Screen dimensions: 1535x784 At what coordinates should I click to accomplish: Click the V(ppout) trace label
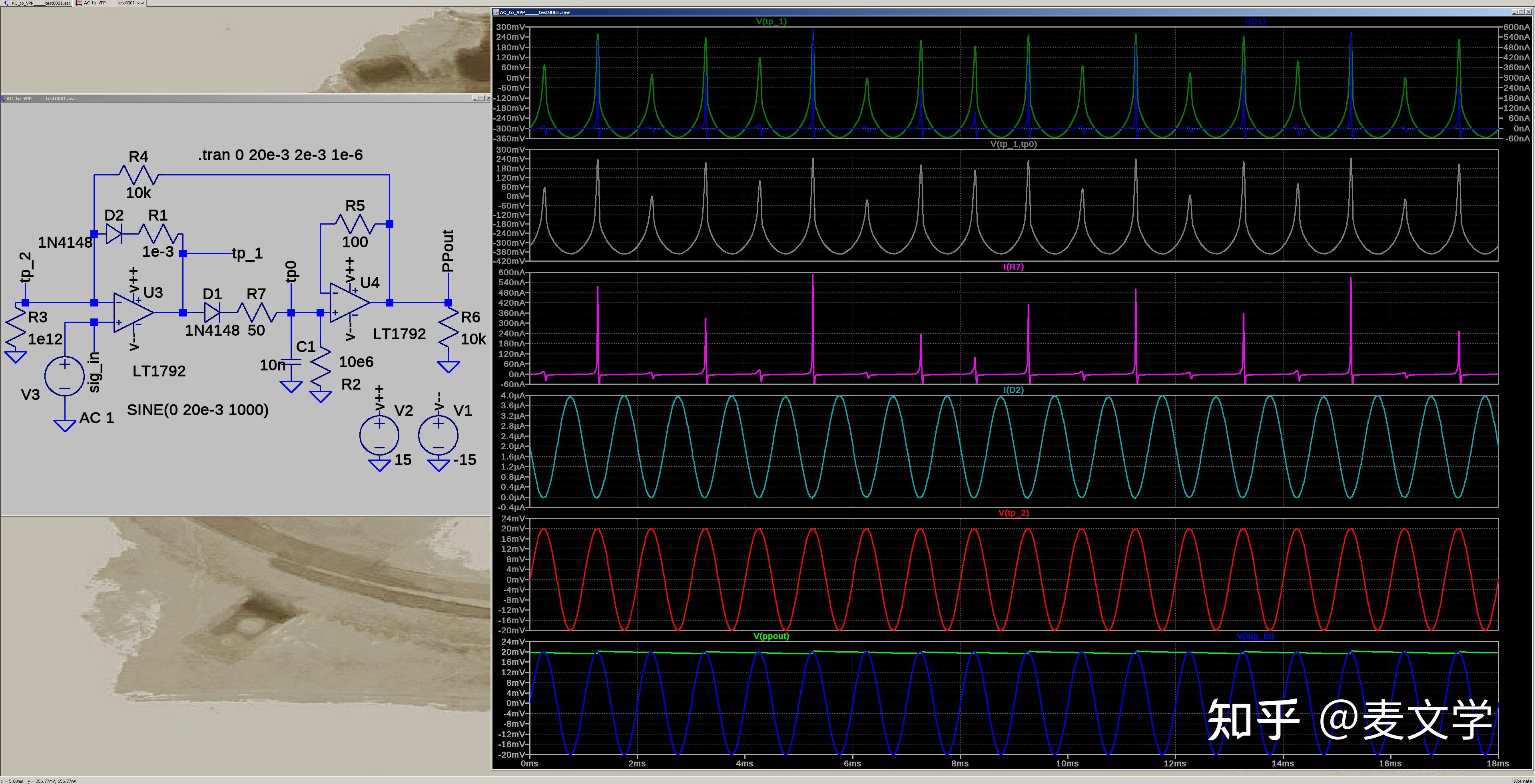coord(771,636)
